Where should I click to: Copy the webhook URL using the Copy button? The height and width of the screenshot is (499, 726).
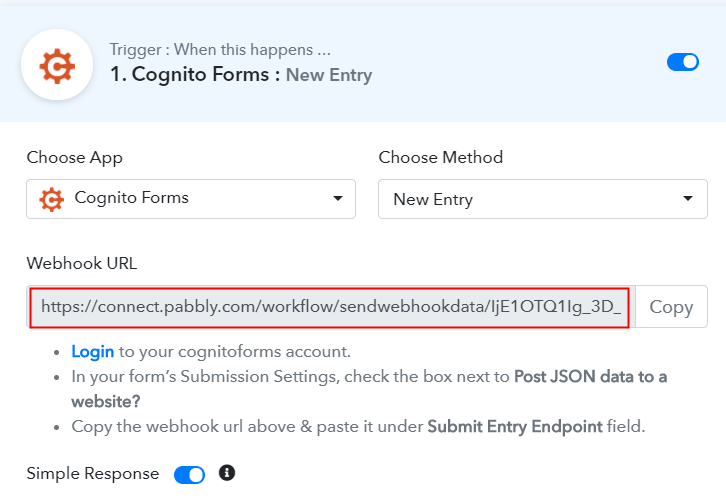tap(671, 307)
